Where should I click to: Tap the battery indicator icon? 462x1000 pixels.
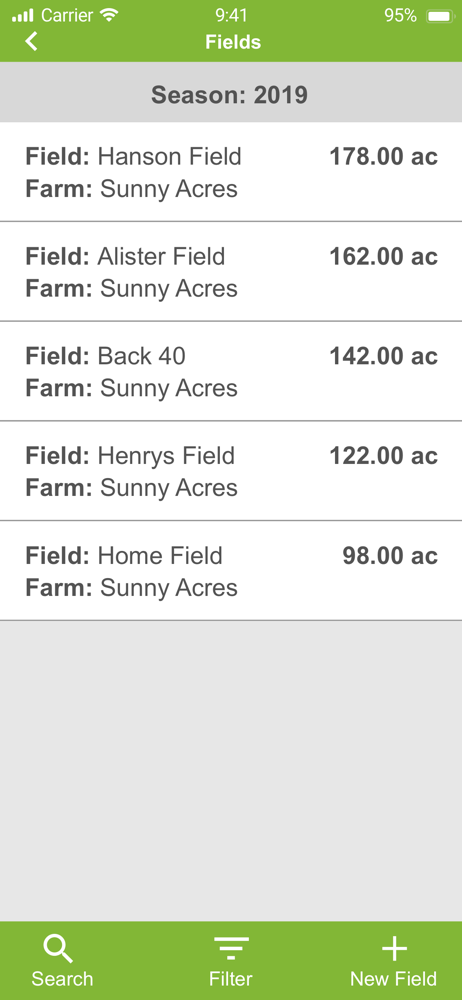pos(440,16)
